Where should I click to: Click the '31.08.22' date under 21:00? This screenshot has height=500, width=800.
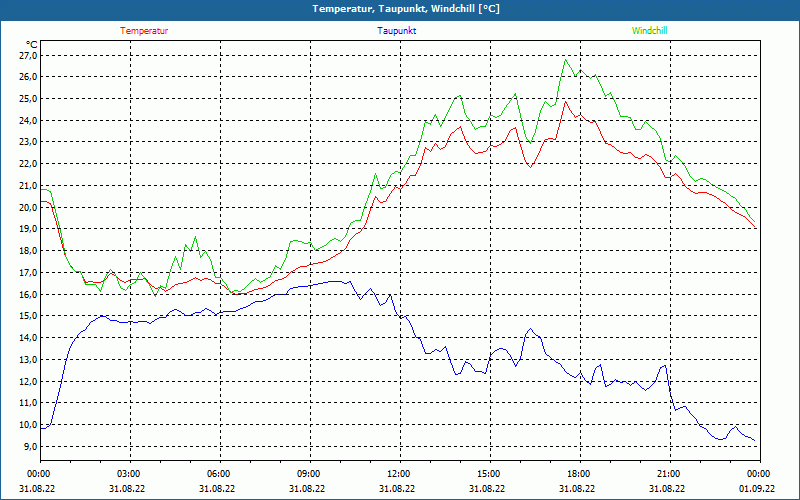[667, 488]
